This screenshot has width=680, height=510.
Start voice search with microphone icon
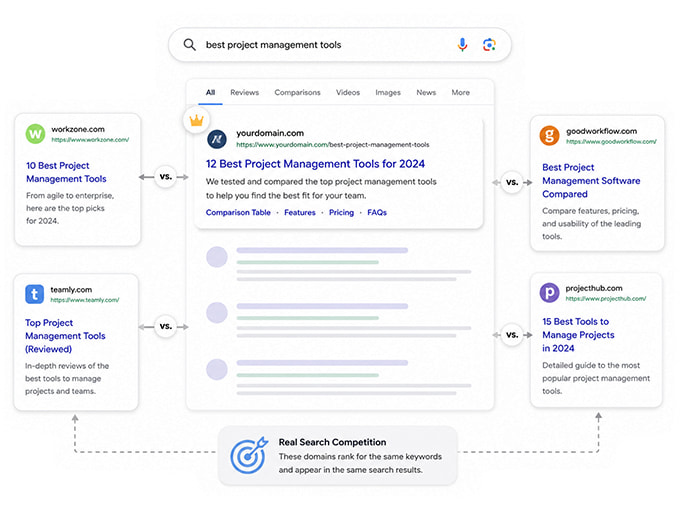462,45
